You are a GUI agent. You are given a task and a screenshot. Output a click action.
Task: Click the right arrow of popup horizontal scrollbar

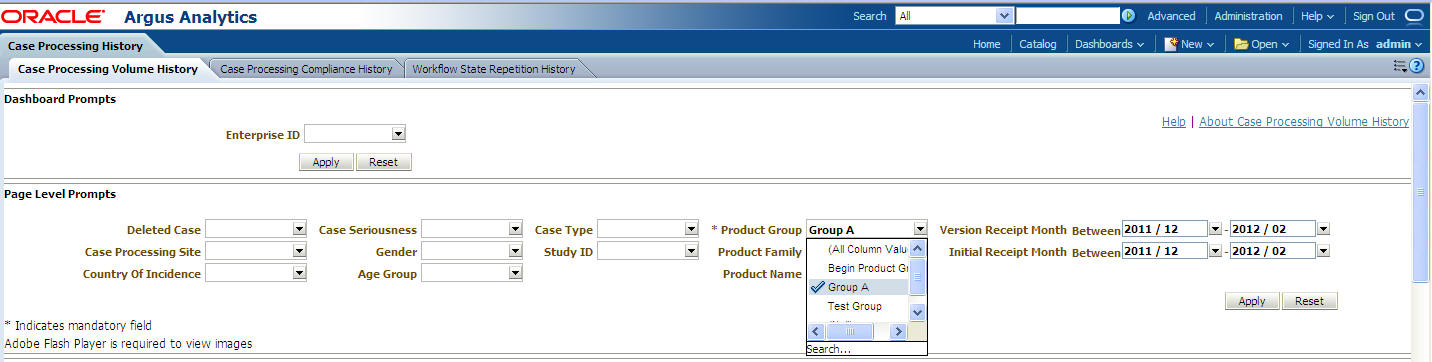[x=898, y=331]
